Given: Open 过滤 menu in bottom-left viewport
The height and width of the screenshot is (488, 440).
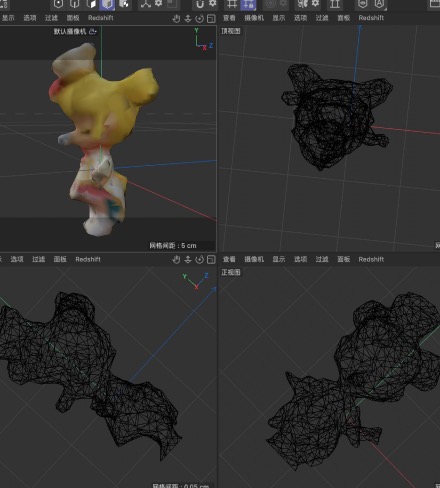Looking at the screenshot, I should 39,259.
